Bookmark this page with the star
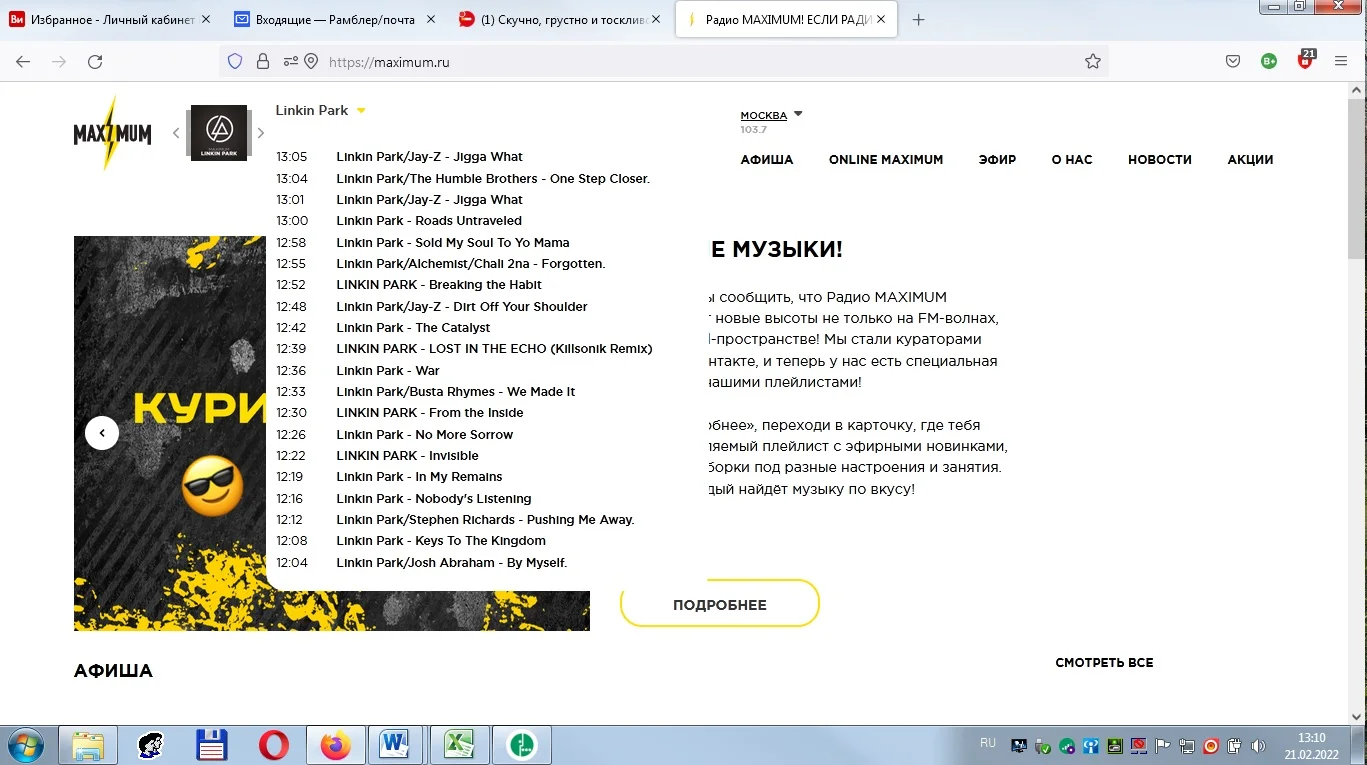Image resolution: width=1367 pixels, height=765 pixels. point(1093,62)
